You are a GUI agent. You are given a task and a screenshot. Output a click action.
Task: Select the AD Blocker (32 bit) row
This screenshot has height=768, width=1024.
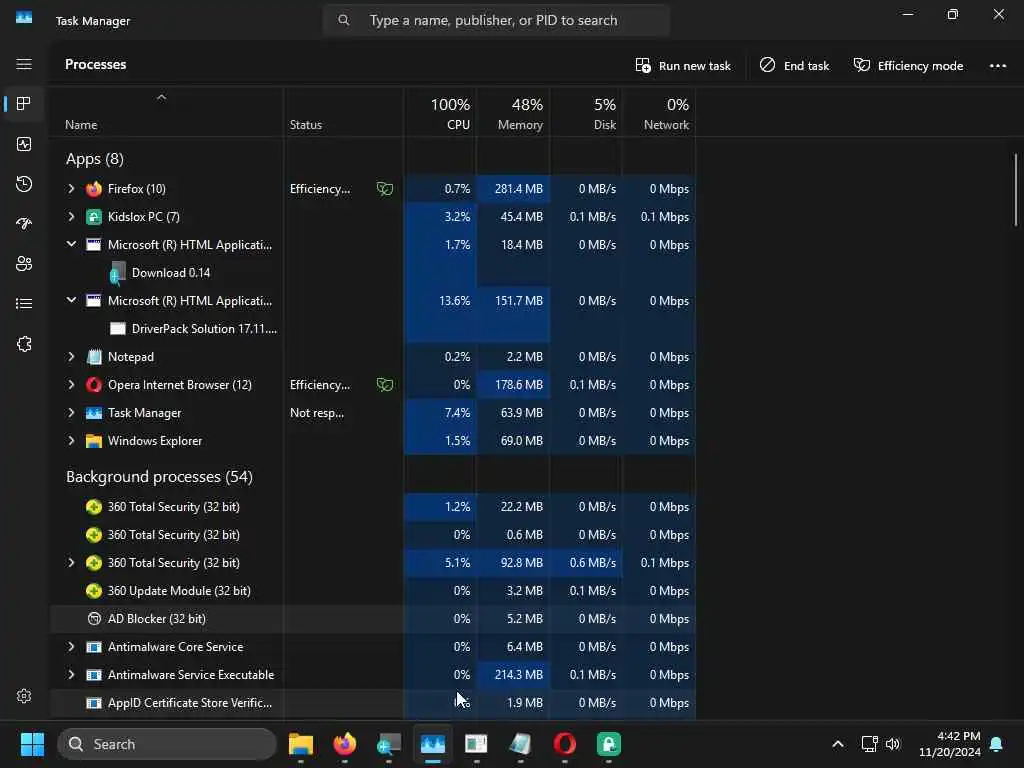pyautogui.click(x=372, y=618)
